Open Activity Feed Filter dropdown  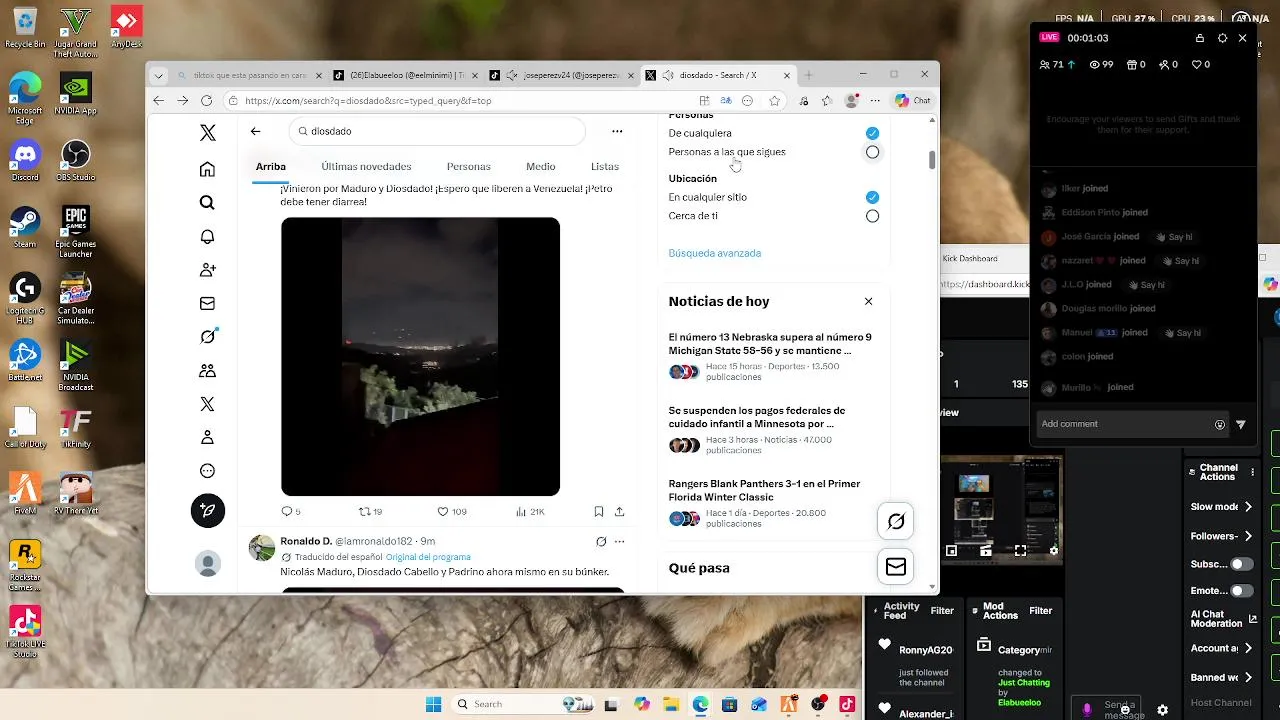click(x=942, y=610)
